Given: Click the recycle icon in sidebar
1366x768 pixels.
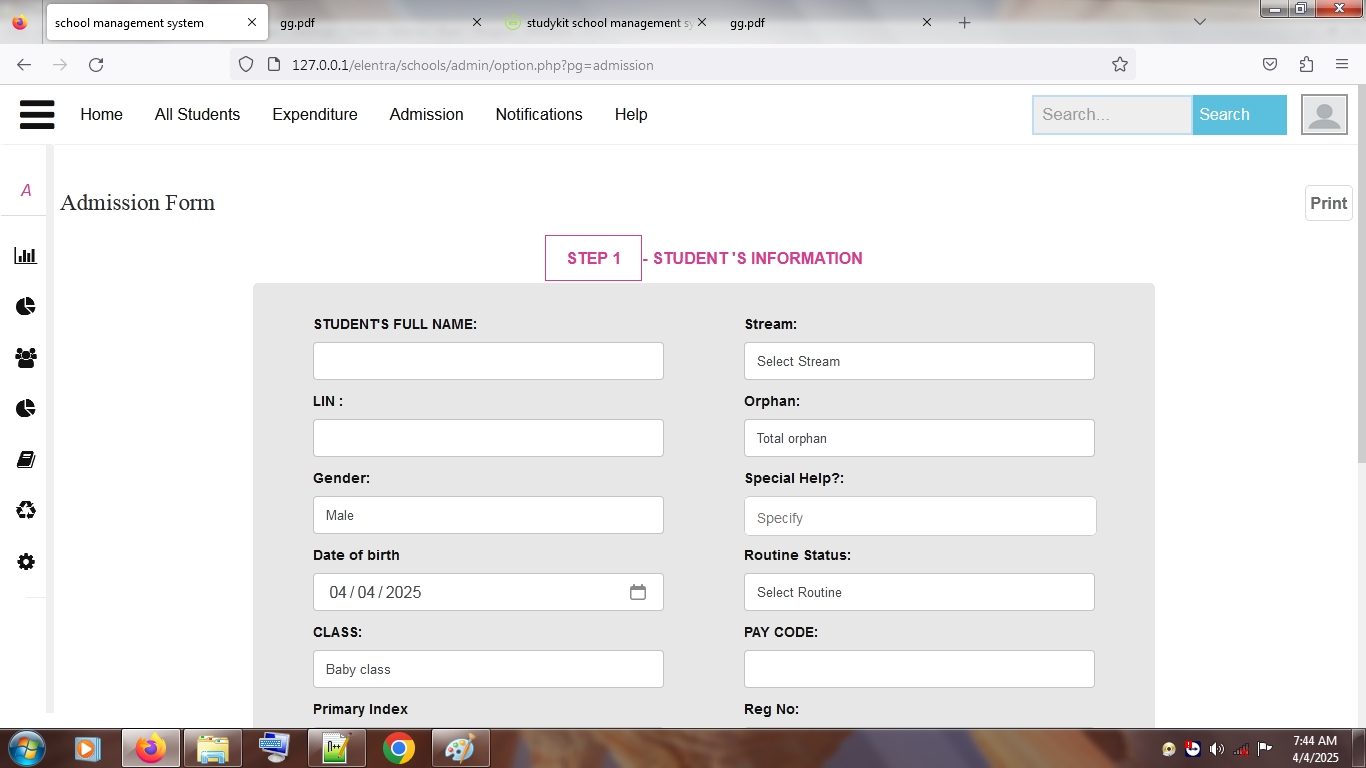Looking at the screenshot, I should coord(25,511).
